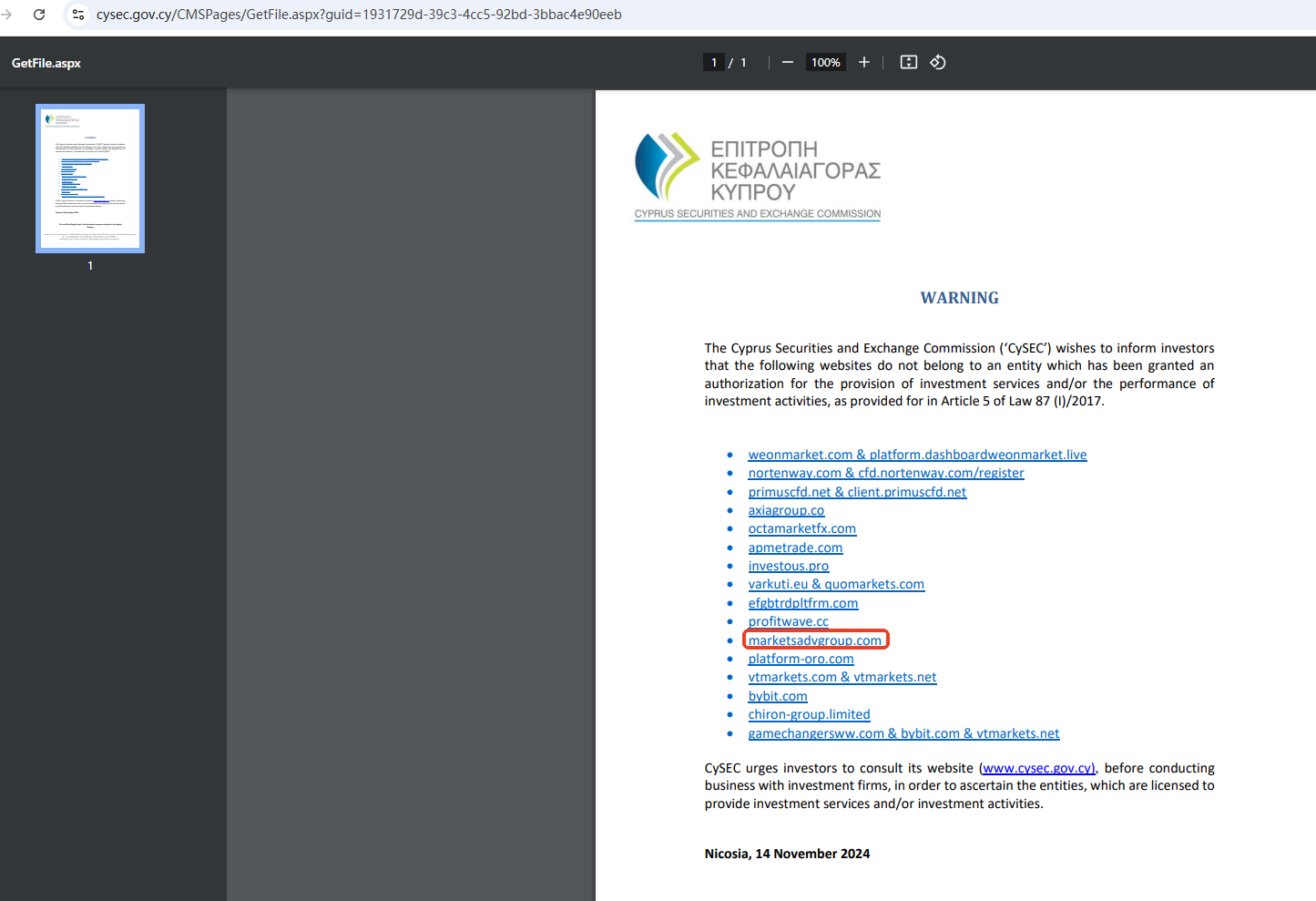Reload the page with the refresh icon
The height and width of the screenshot is (901, 1316).
tap(39, 15)
